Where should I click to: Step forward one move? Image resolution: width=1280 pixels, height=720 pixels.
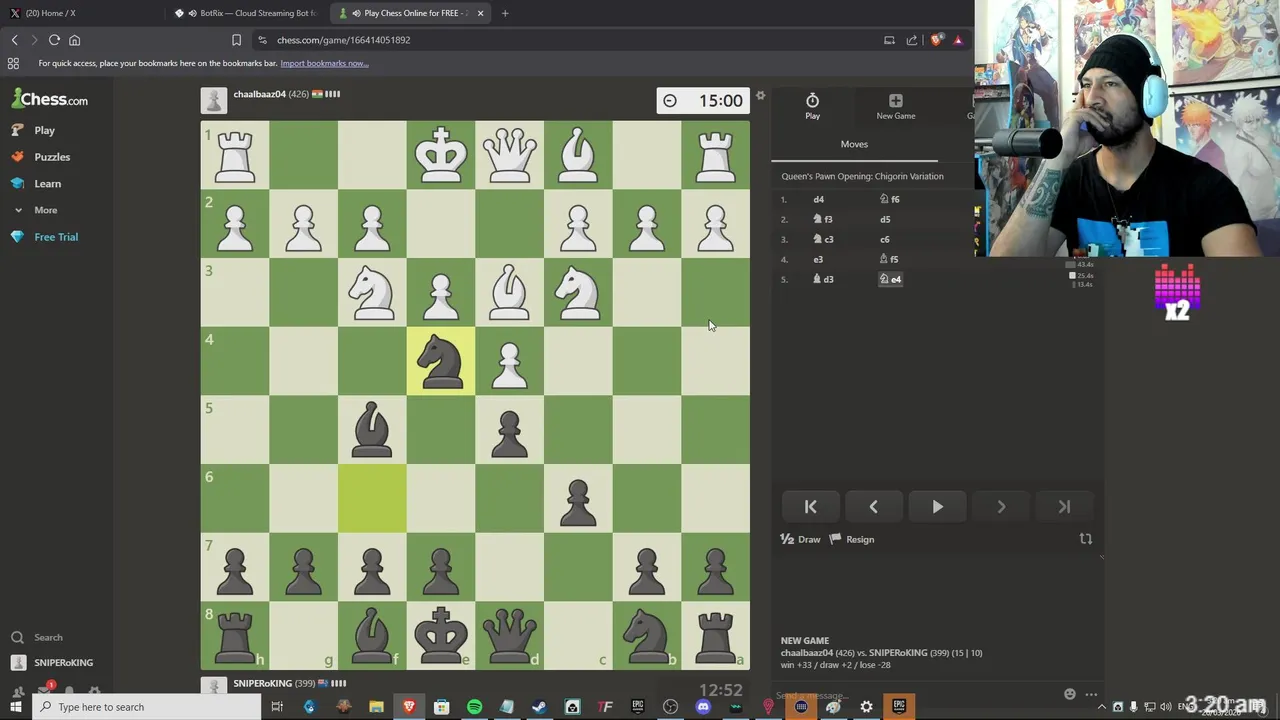pos(1001,507)
